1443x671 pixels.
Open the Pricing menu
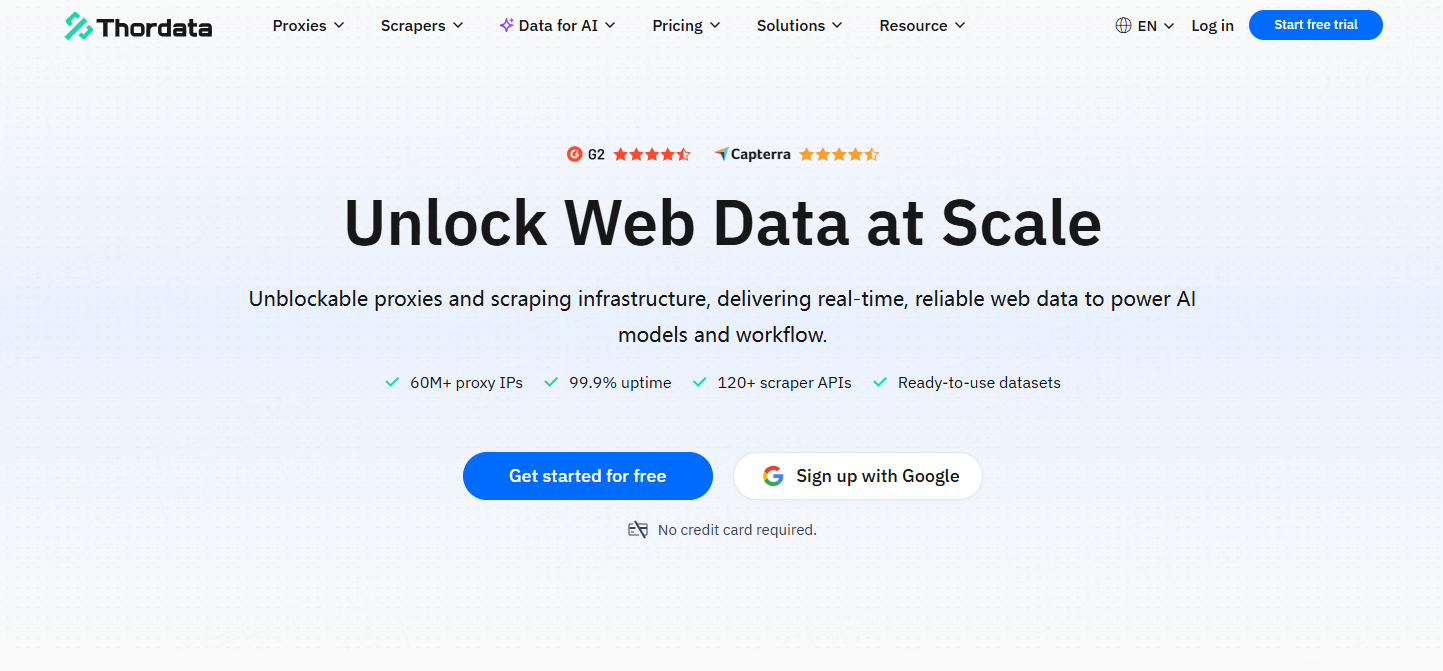[x=685, y=25]
